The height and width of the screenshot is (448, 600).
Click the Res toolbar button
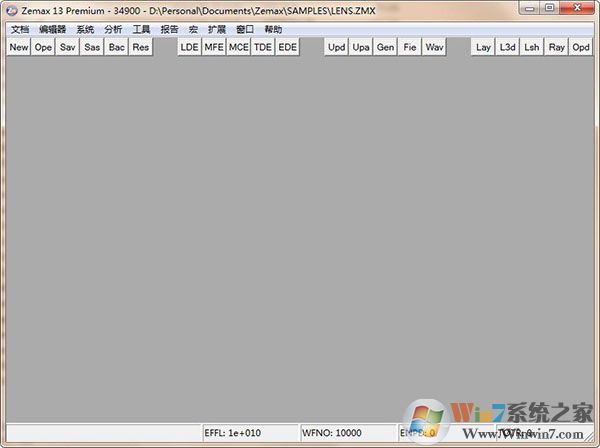(140, 47)
